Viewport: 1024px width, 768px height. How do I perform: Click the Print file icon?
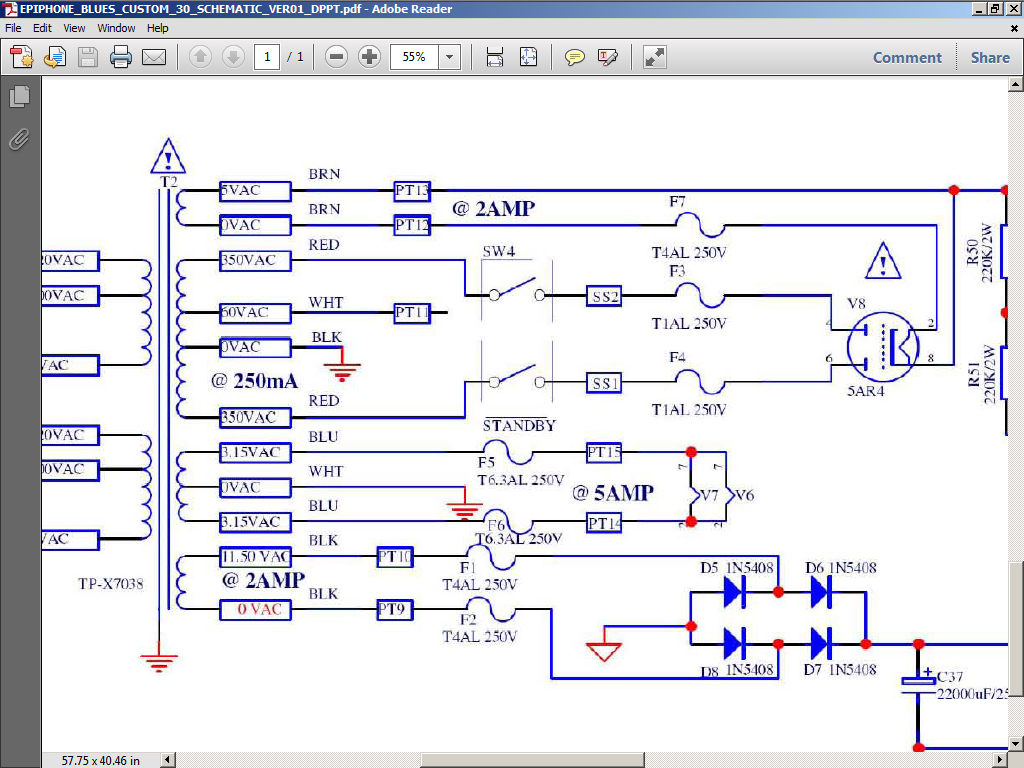[x=121, y=57]
